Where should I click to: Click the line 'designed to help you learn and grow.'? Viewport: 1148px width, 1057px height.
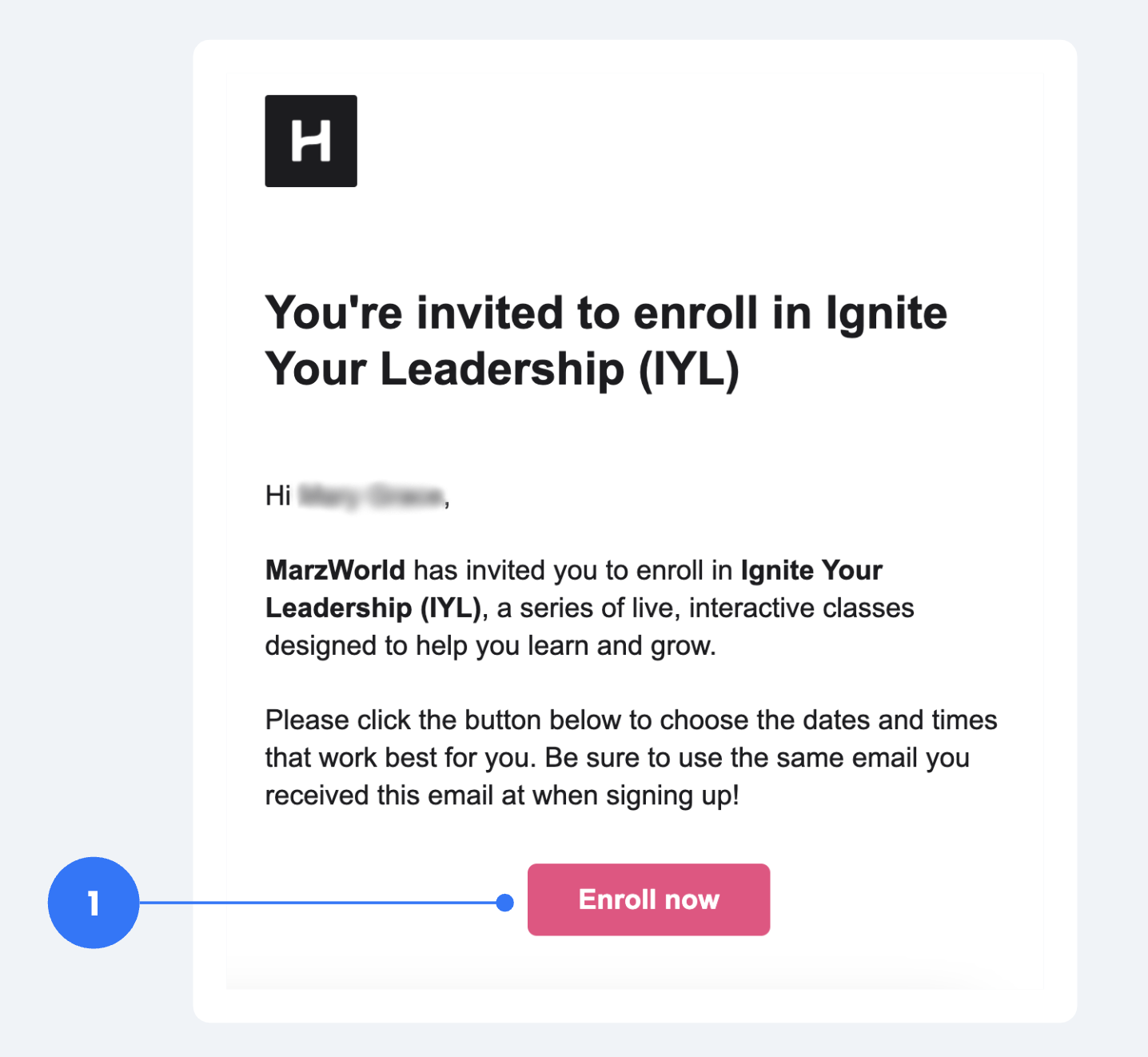[490, 646]
